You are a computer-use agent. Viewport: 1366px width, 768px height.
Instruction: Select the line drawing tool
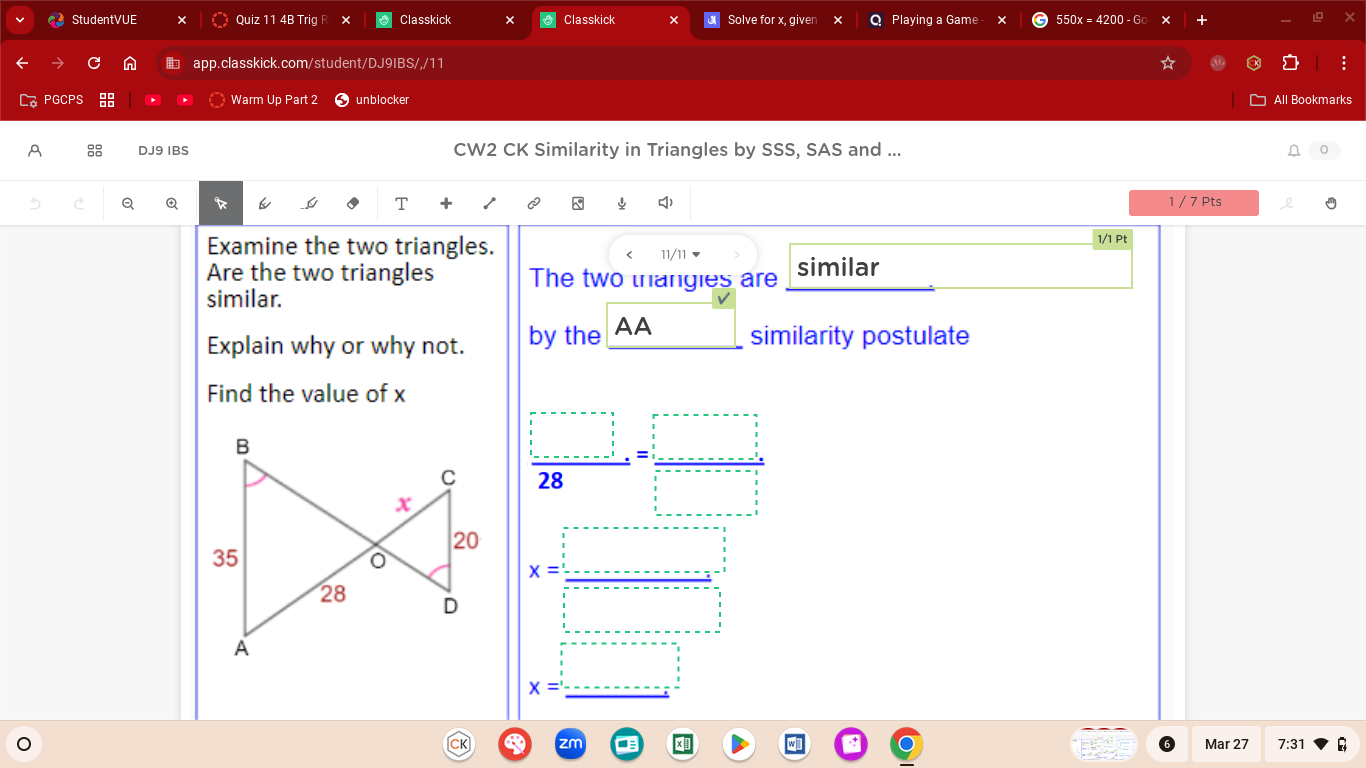coord(489,203)
